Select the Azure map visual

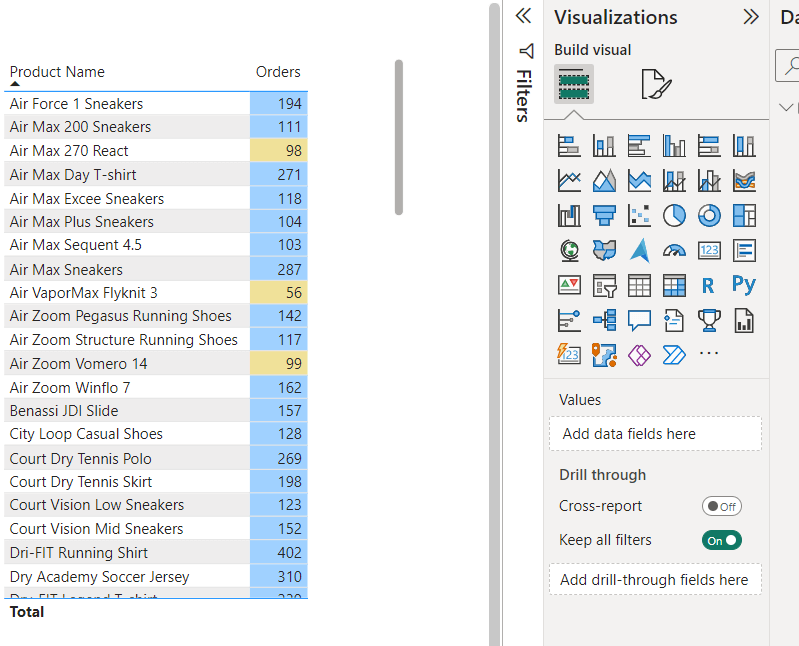click(x=639, y=251)
